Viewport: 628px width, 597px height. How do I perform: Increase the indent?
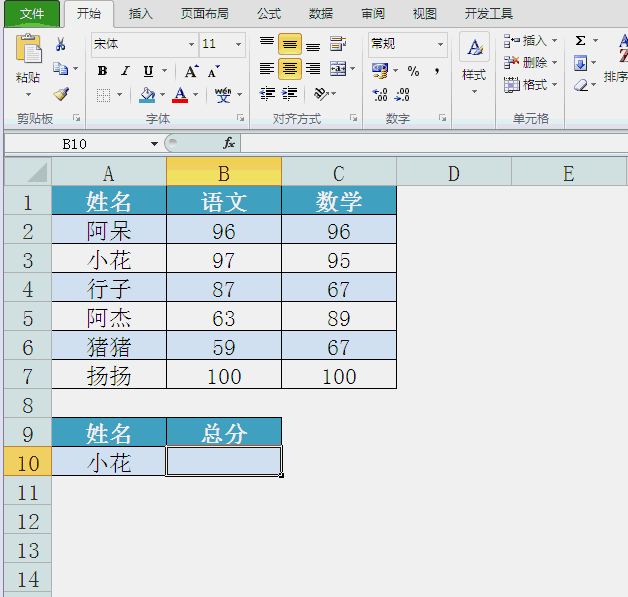pos(289,94)
